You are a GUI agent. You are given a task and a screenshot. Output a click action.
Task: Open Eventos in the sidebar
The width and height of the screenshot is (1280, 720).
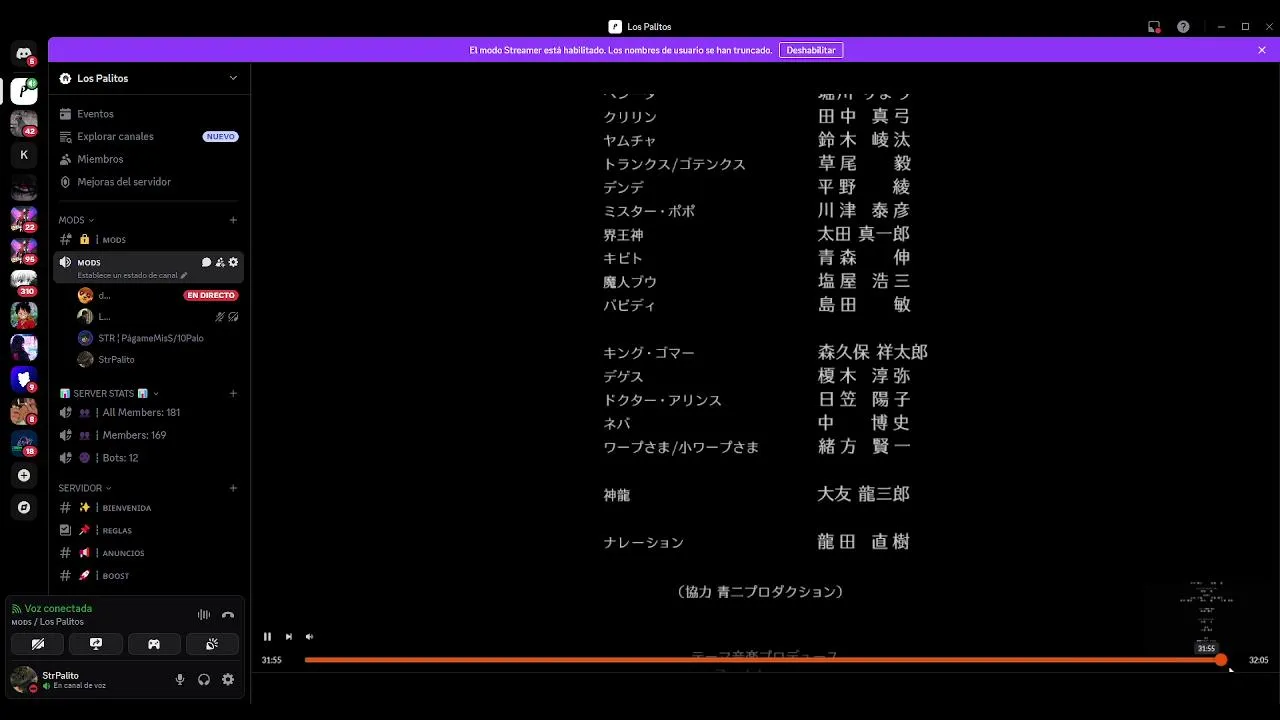tap(148, 114)
